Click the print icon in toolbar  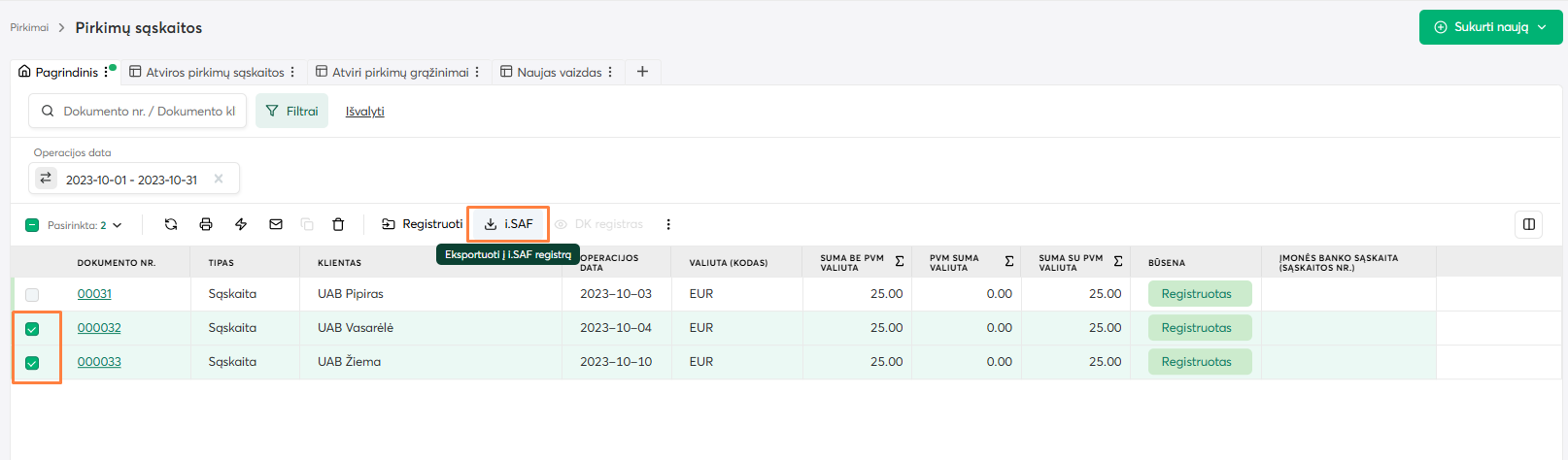(206, 224)
